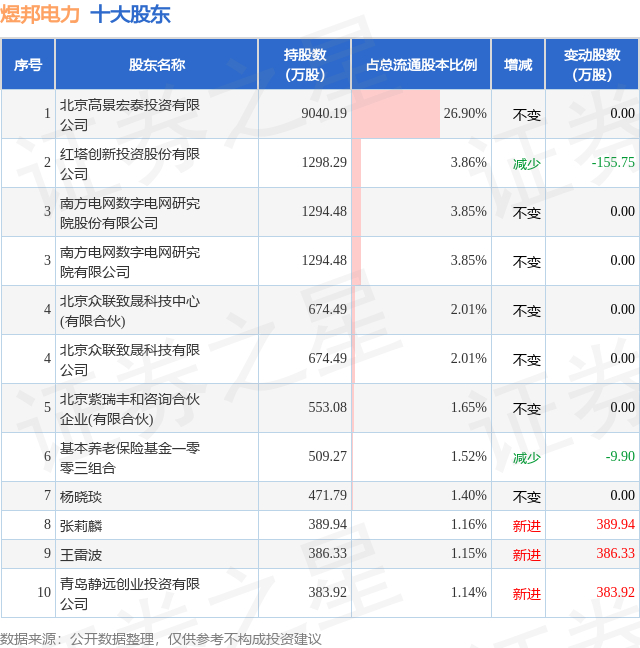Viewport: 640px width, 648px height.
Task: Click the 变动股数(万股) column header
Action: (x=592, y=65)
